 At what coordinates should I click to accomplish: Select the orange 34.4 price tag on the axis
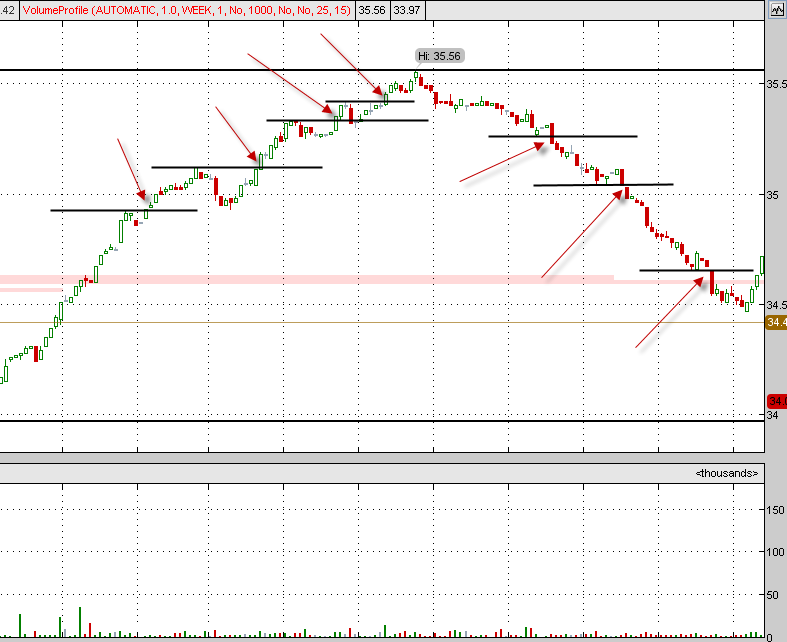point(776,322)
